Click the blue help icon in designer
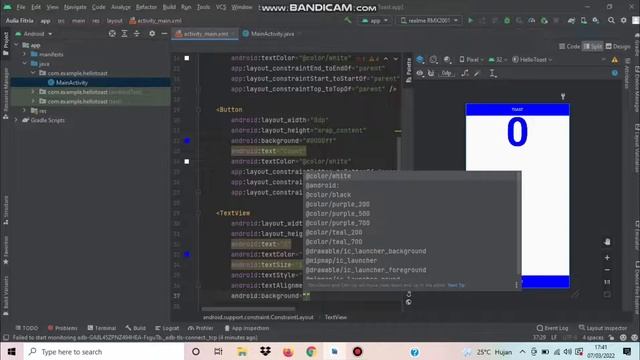Screen dimensions: 640x360 point(615,73)
